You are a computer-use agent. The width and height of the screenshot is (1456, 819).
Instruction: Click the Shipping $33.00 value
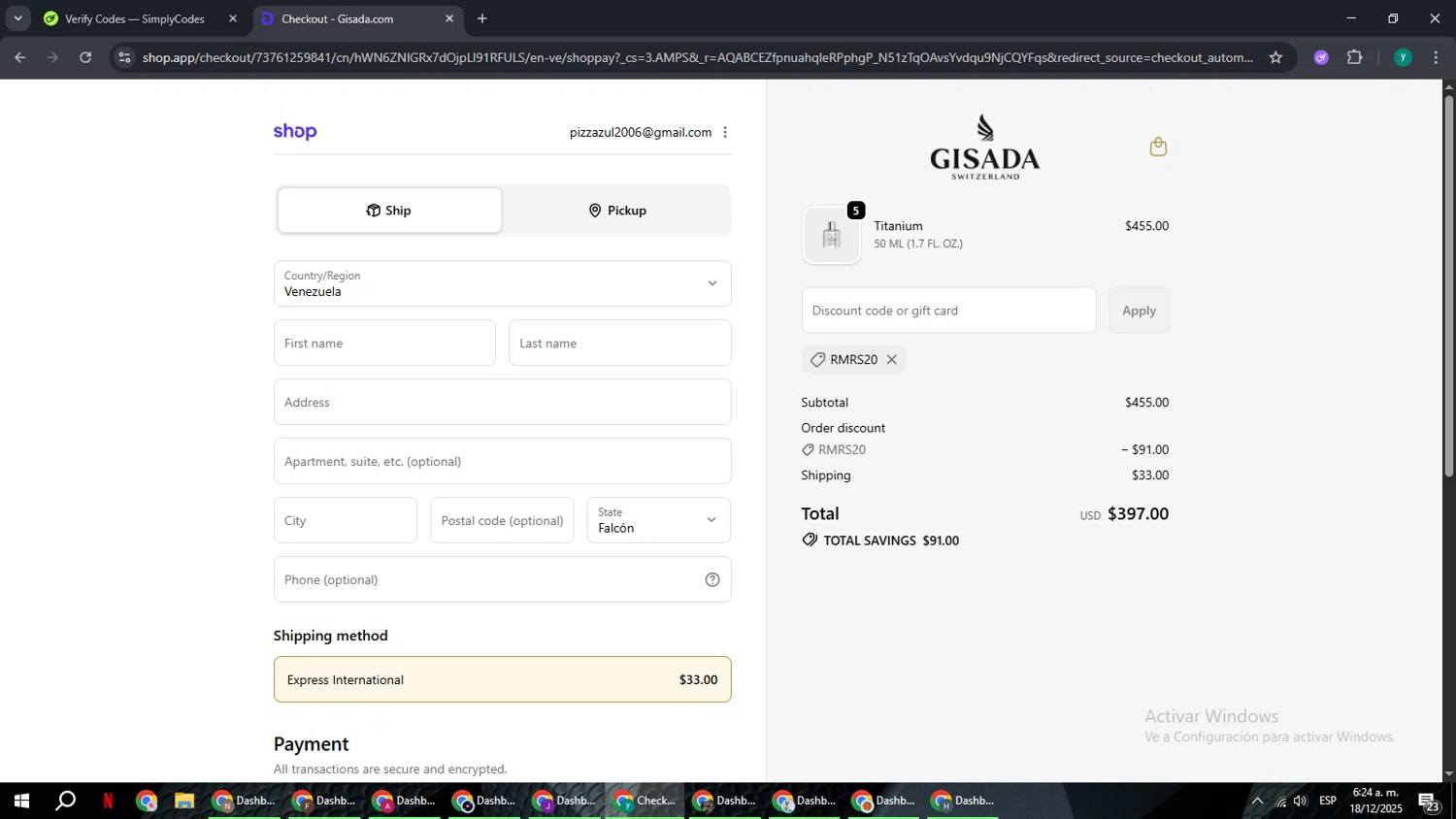1150,475
